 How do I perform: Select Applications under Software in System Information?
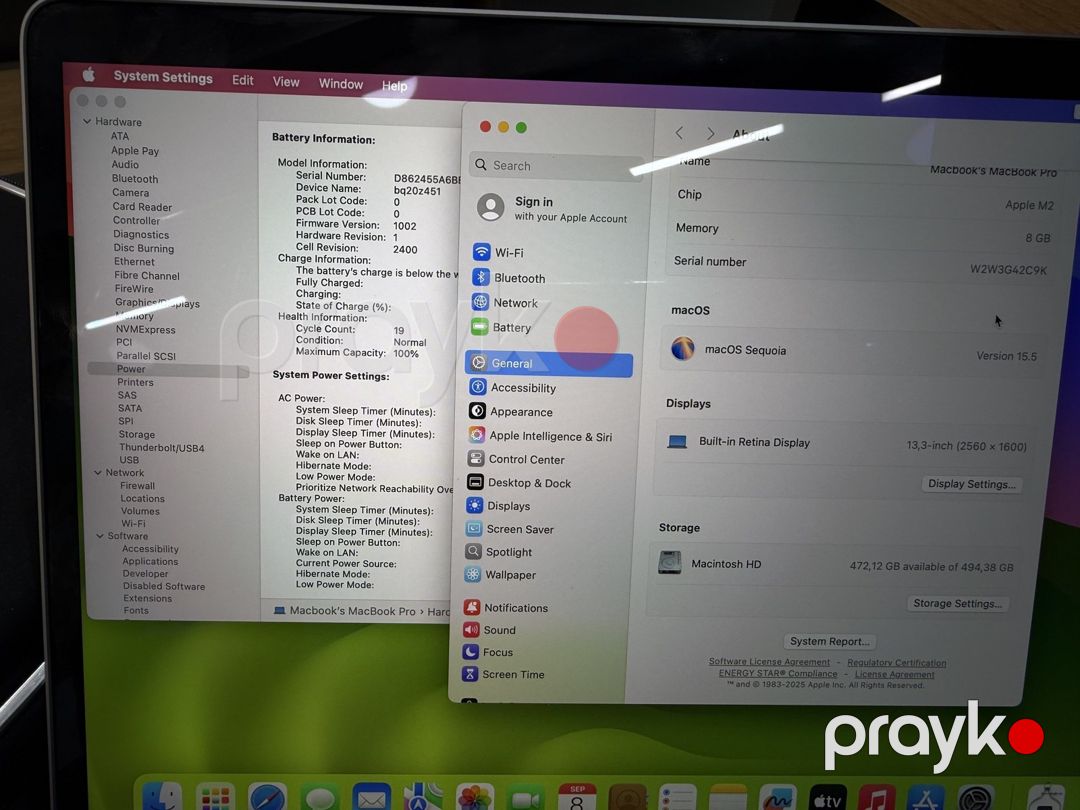(x=149, y=561)
